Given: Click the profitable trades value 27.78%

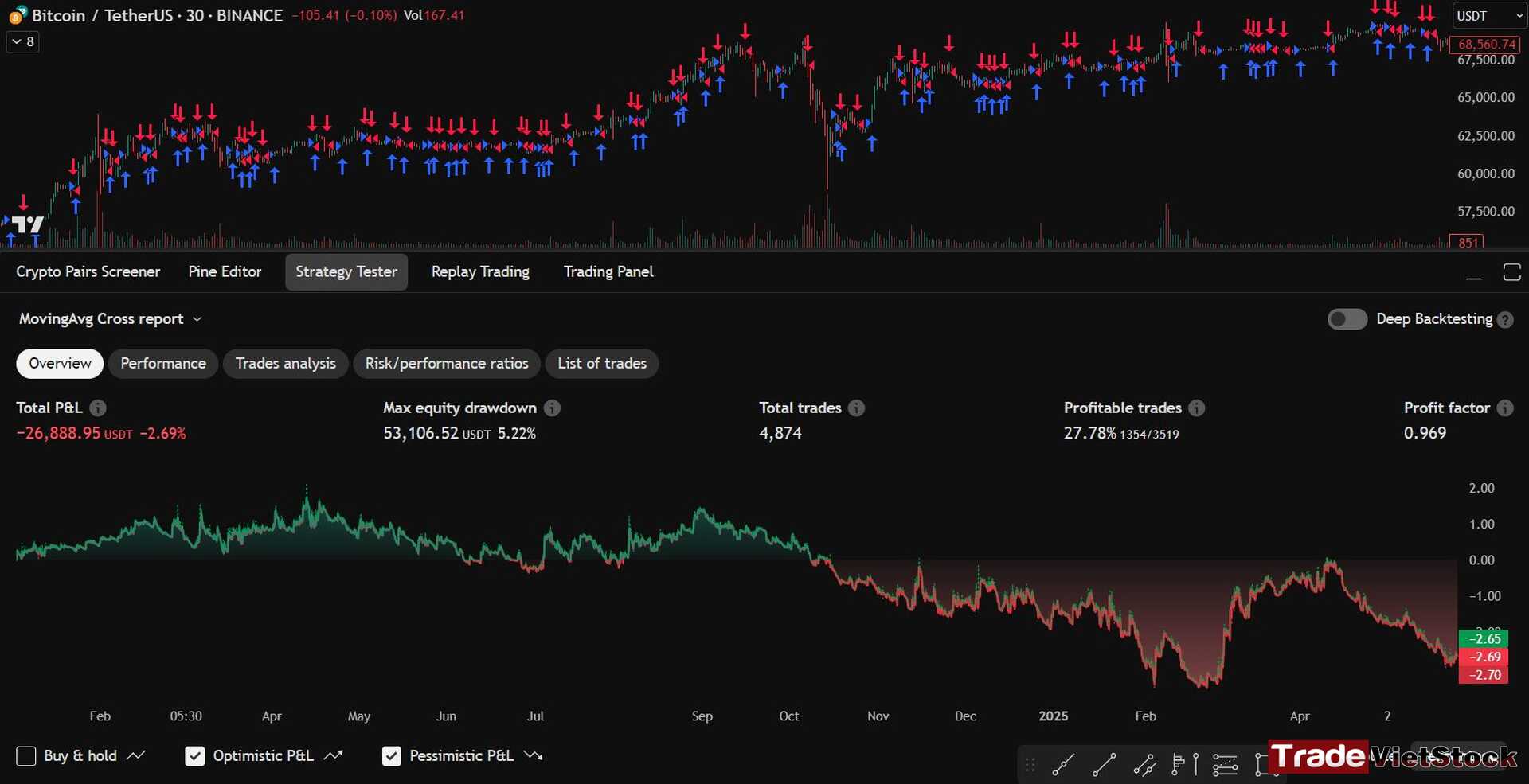Looking at the screenshot, I should pos(1089,433).
